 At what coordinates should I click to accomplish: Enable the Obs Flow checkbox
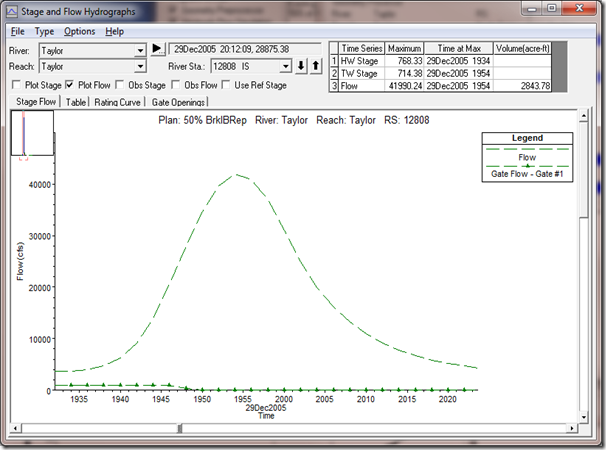(178, 85)
